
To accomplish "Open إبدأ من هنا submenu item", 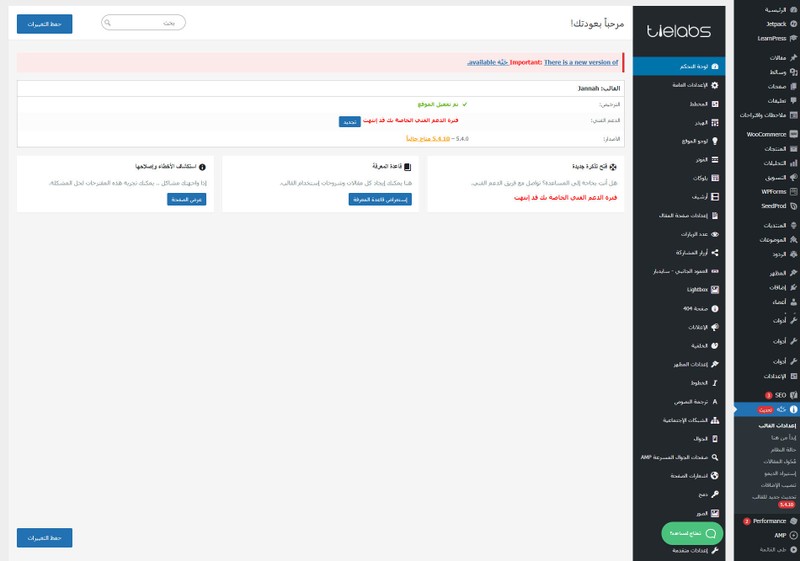I will coord(784,438).
